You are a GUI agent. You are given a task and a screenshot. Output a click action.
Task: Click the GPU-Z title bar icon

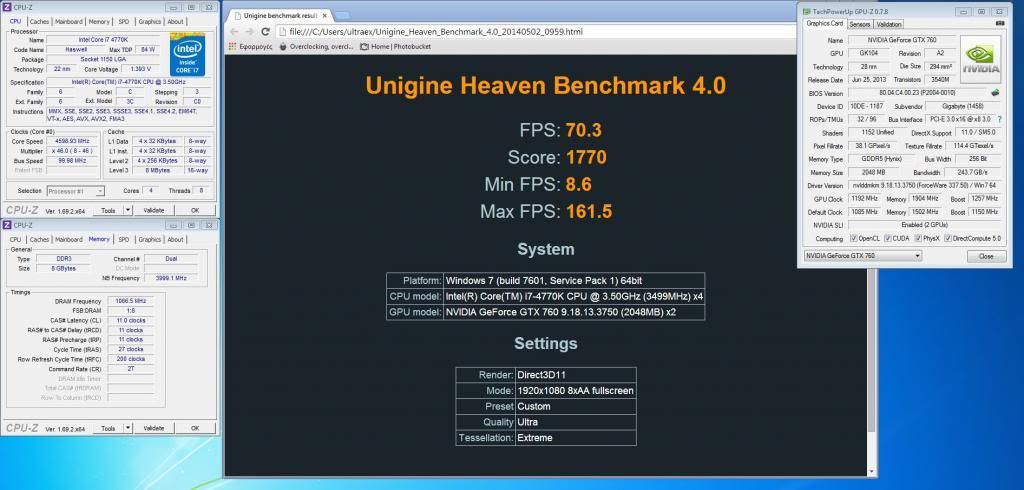pyautogui.click(x=807, y=11)
